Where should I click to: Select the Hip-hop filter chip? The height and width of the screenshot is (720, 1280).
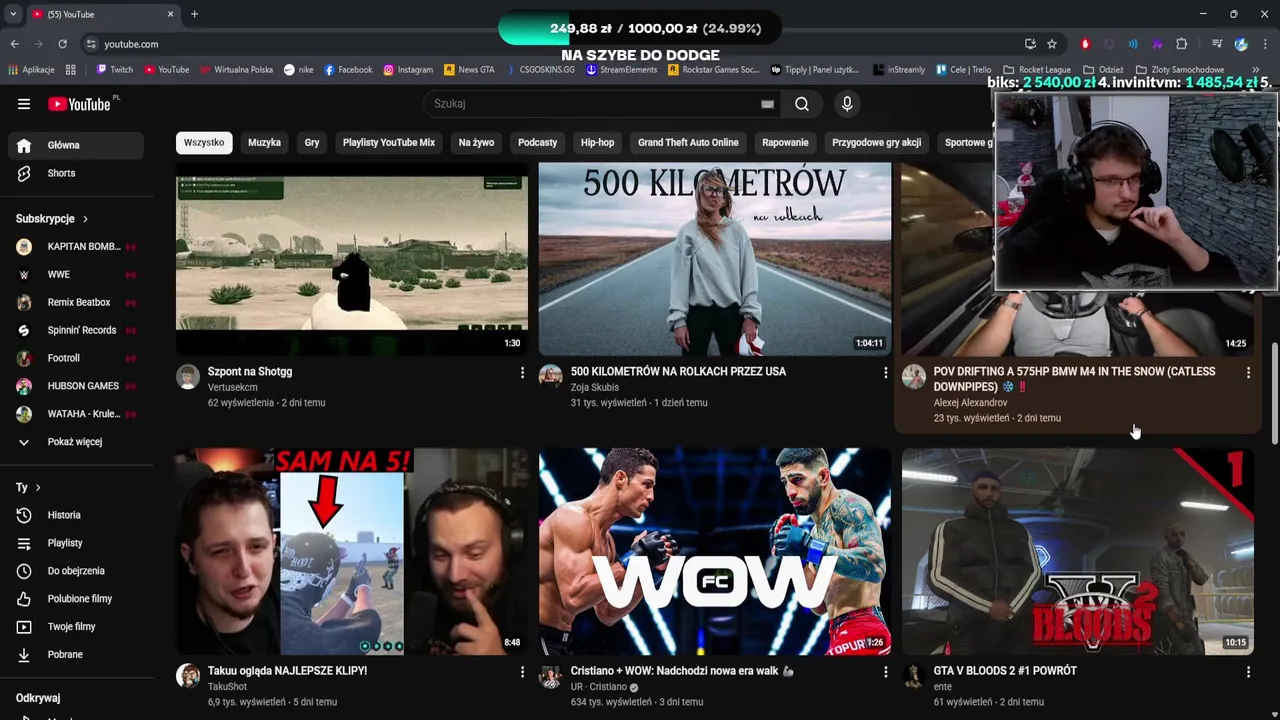(597, 142)
